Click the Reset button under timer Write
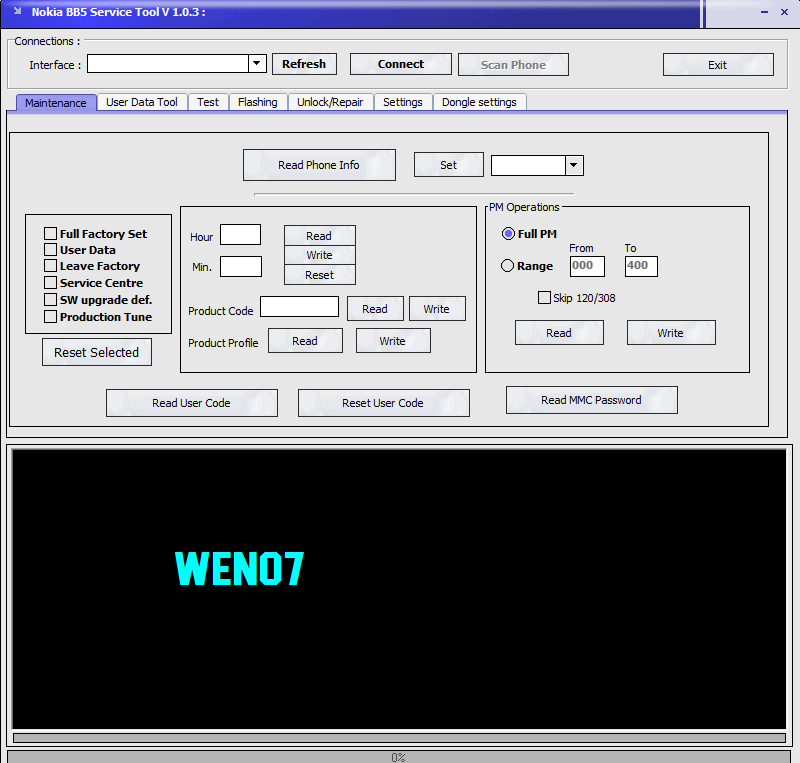 click(x=319, y=275)
